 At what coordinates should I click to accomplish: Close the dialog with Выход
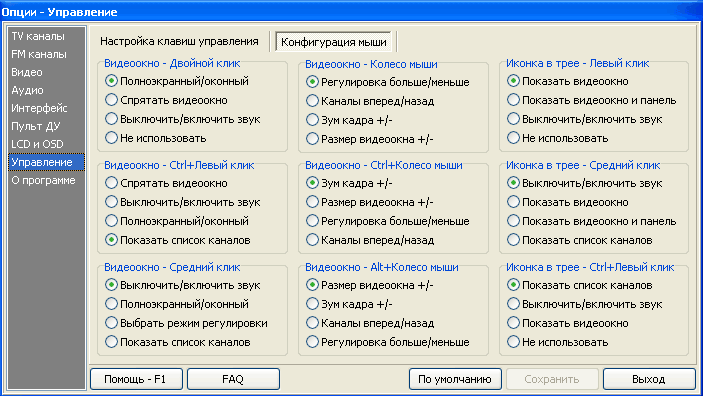(649, 379)
